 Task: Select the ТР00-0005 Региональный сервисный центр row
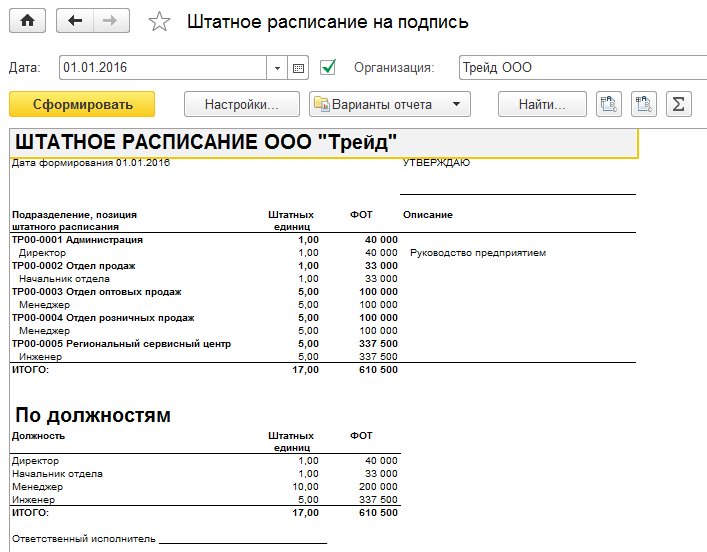pos(121,344)
